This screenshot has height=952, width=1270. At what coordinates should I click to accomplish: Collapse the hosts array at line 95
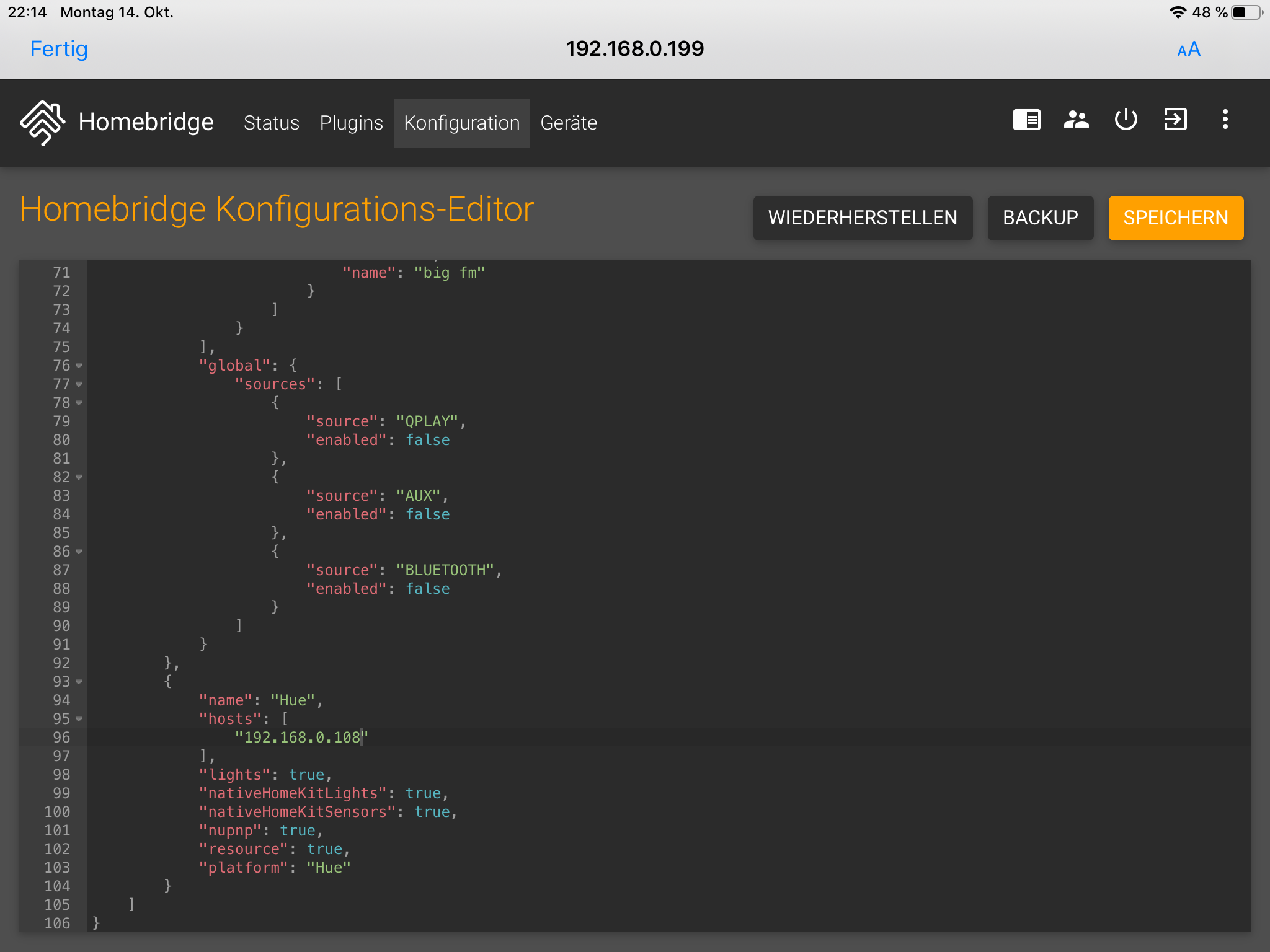point(79,719)
